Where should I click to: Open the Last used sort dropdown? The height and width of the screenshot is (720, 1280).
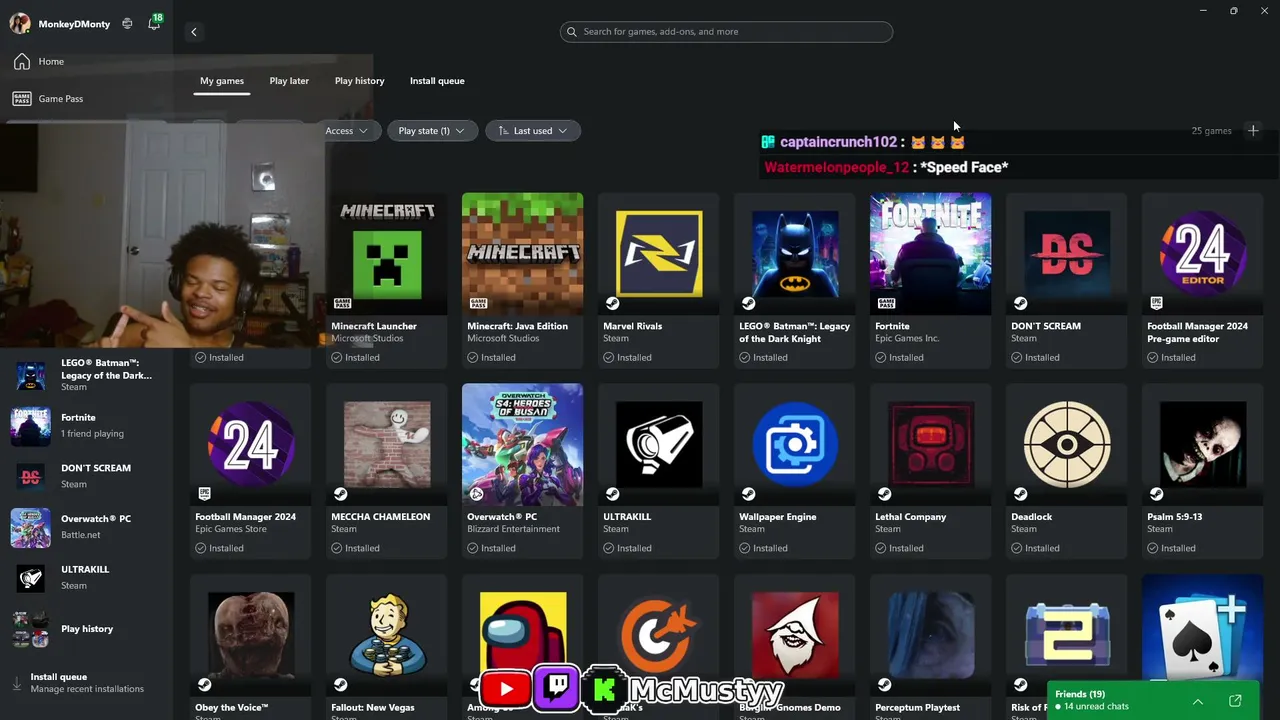pyautogui.click(x=533, y=131)
